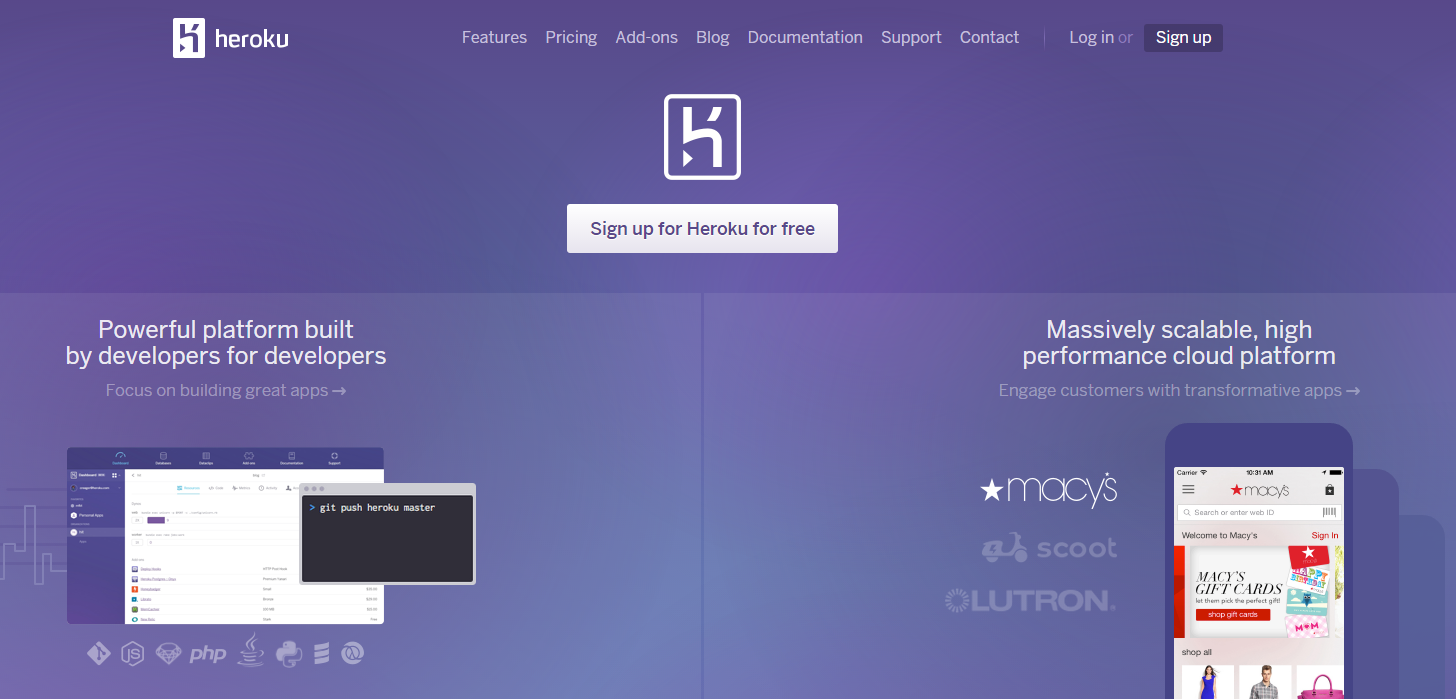
Task: Click the PHP logo icon
Action: (x=208, y=654)
